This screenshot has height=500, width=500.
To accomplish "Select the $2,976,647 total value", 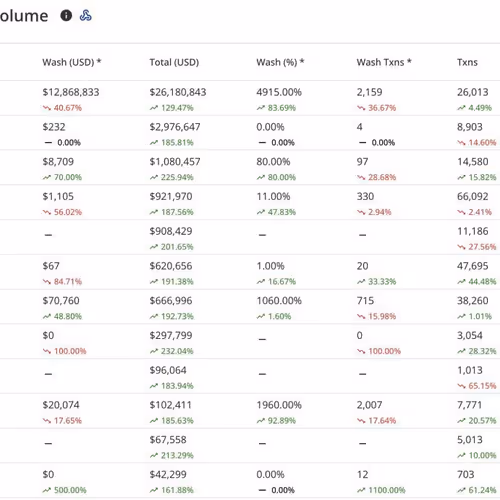I will point(175,127).
